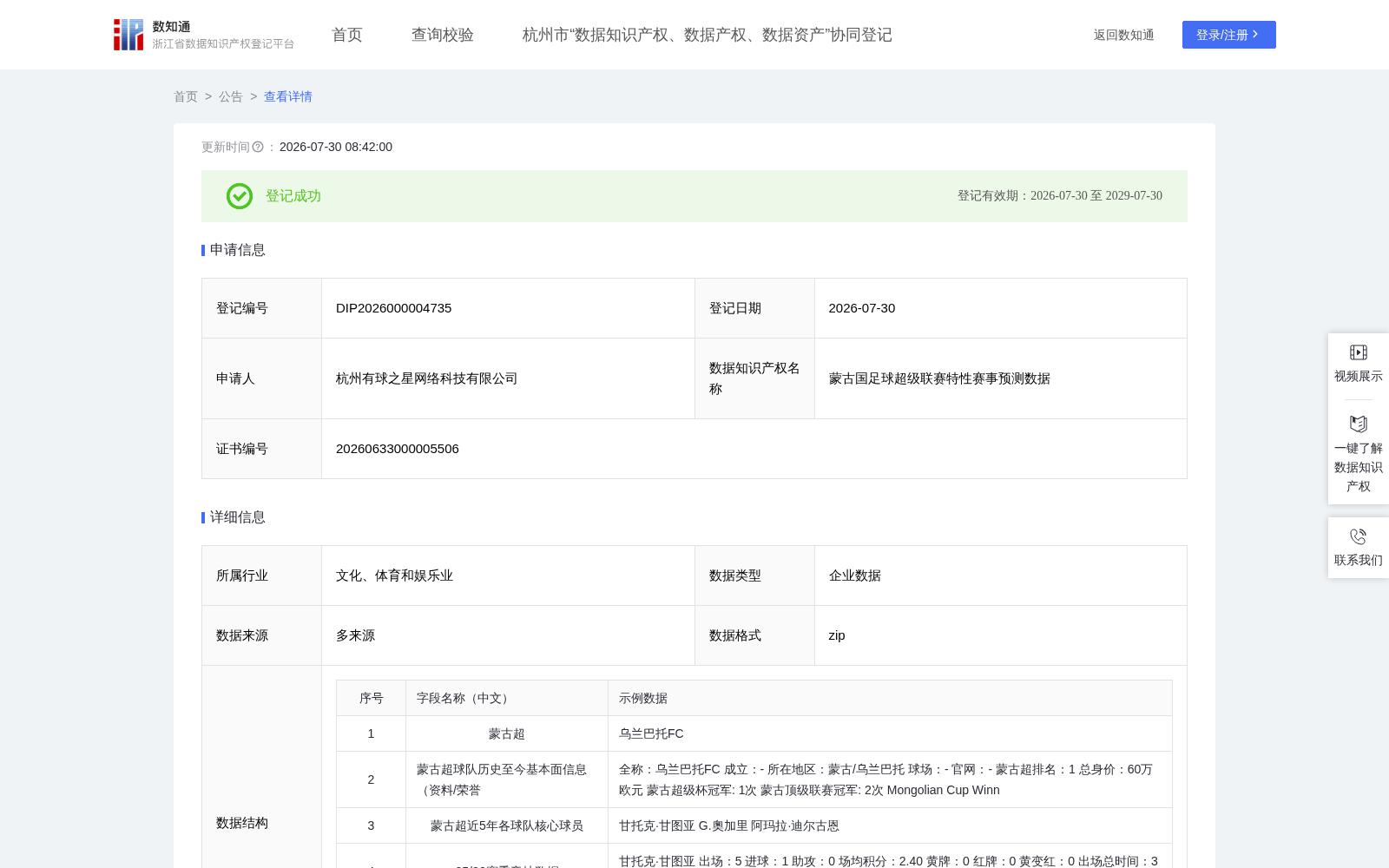Click the green 登记成功 checkmark icon
1389x868 pixels.
click(240, 196)
